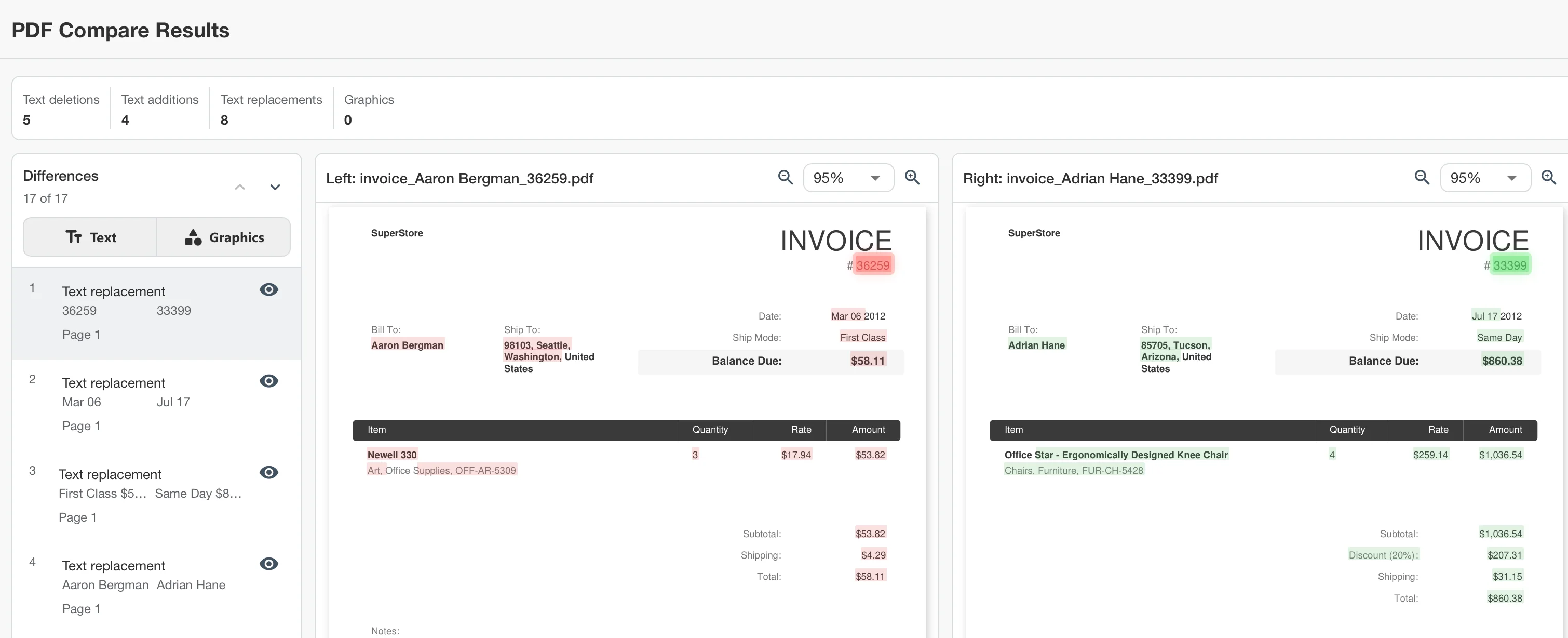Zoom out the left PDF pane
1568x638 pixels.
pos(785,177)
